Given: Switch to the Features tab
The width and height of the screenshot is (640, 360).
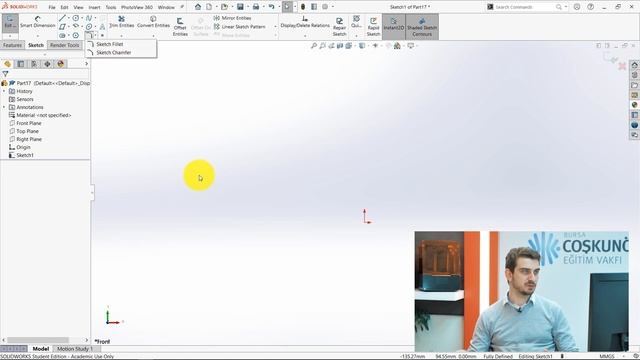Looking at the screenshot, I should (x=12, y=45).
